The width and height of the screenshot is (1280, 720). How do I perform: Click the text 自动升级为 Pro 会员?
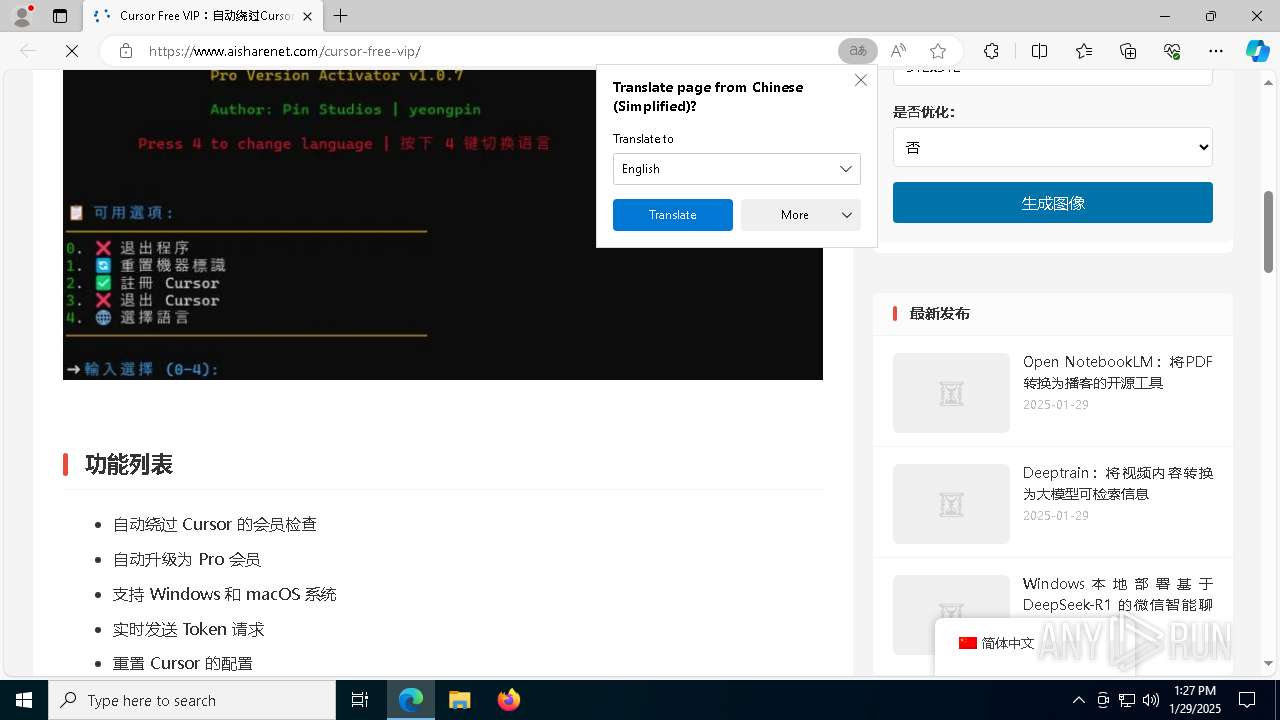pos(187,559)
